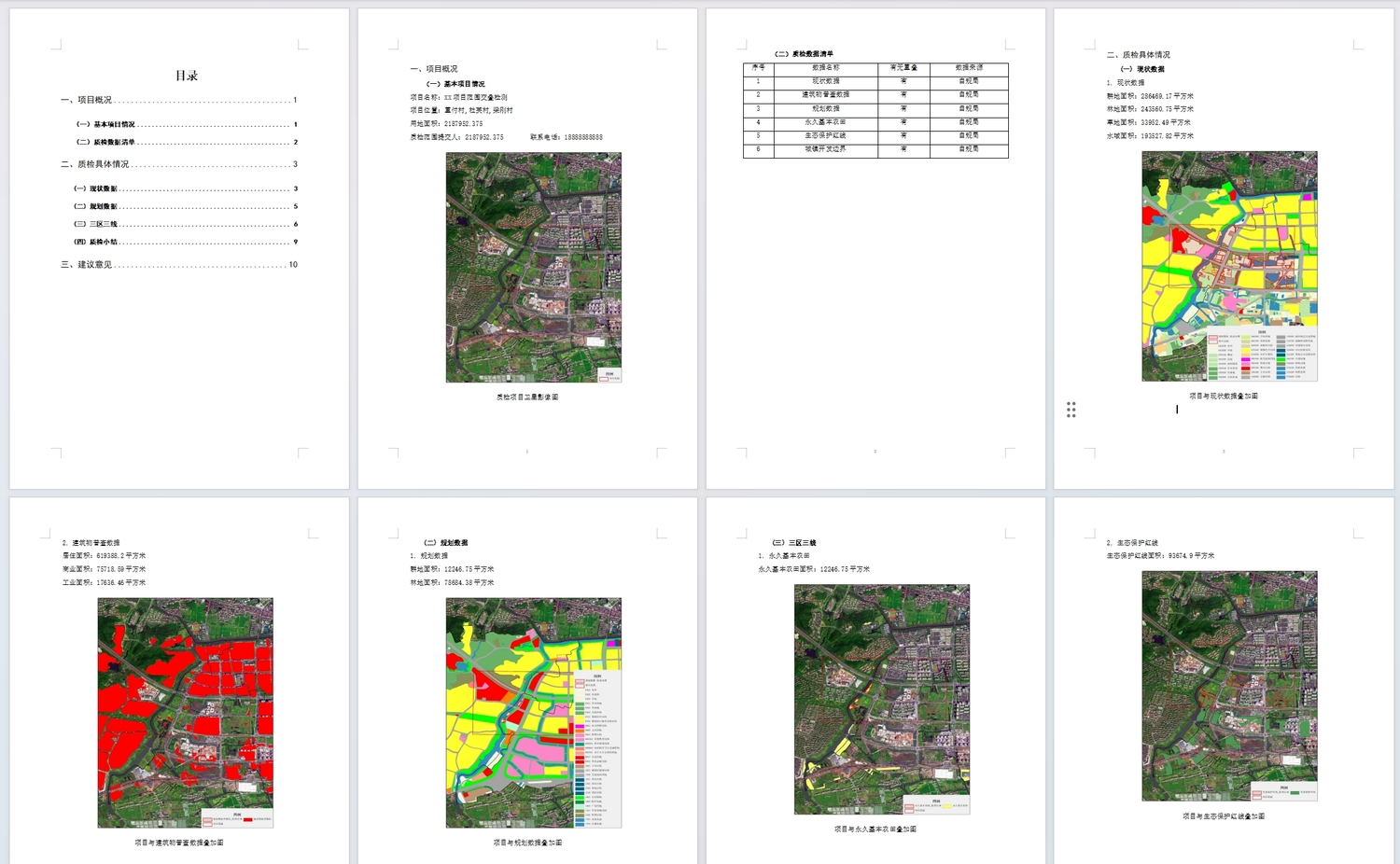Click the 项目与规划数据叠加图 caption
1400x864 pixels.
tap(527, 843)
